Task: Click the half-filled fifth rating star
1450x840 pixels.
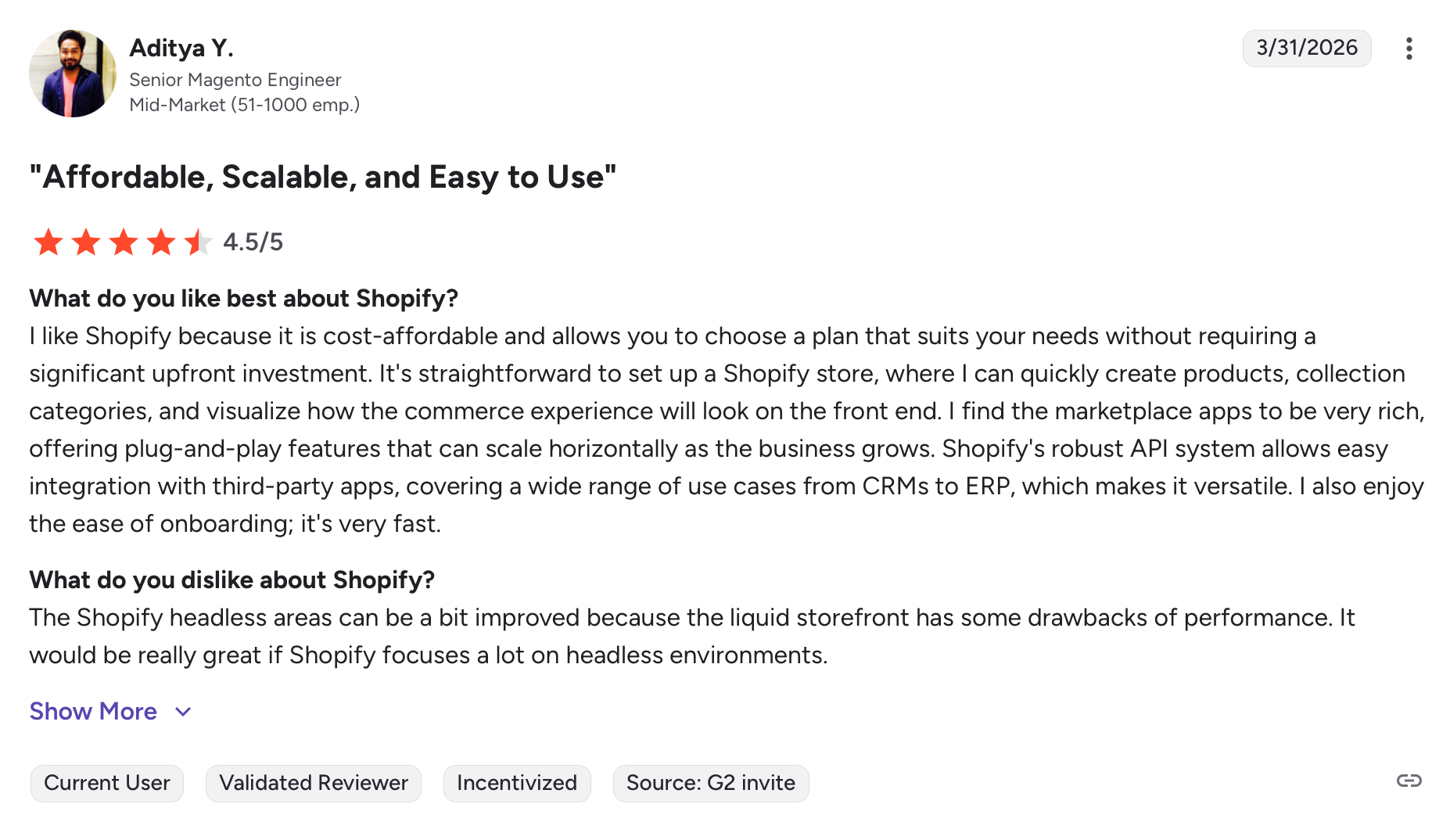Action: [x=198, y=242]
